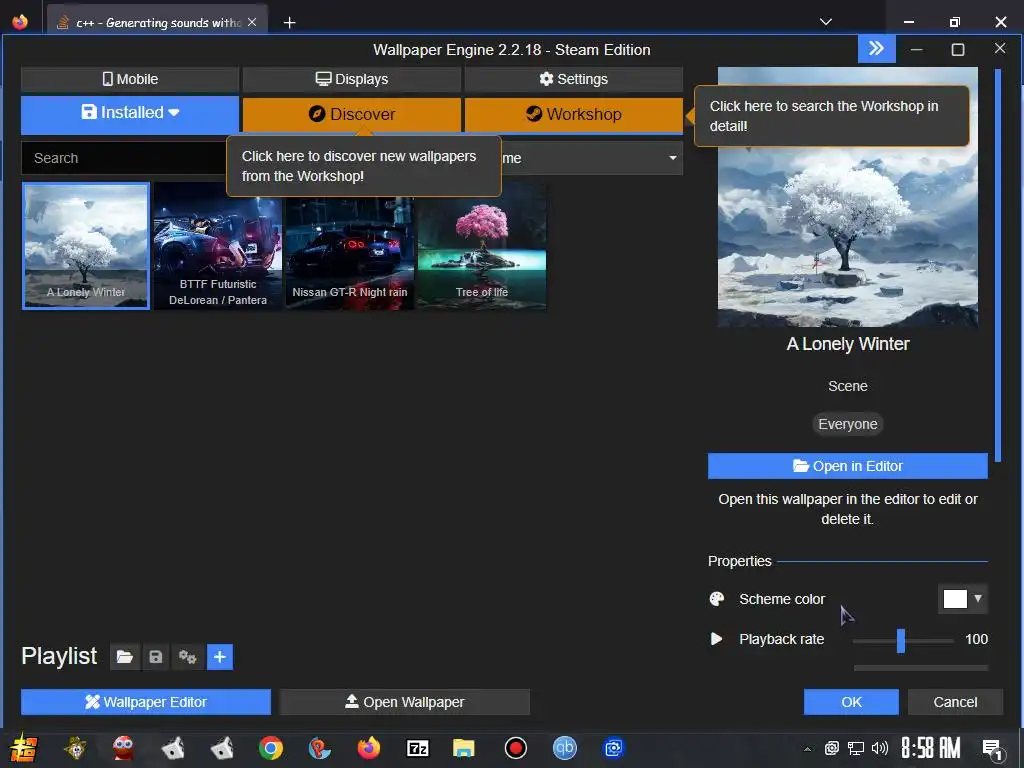The width and height of the screenshot is (1024, 768).
Task: Click the Playback rate slider handle
Action: coord(901,641)
